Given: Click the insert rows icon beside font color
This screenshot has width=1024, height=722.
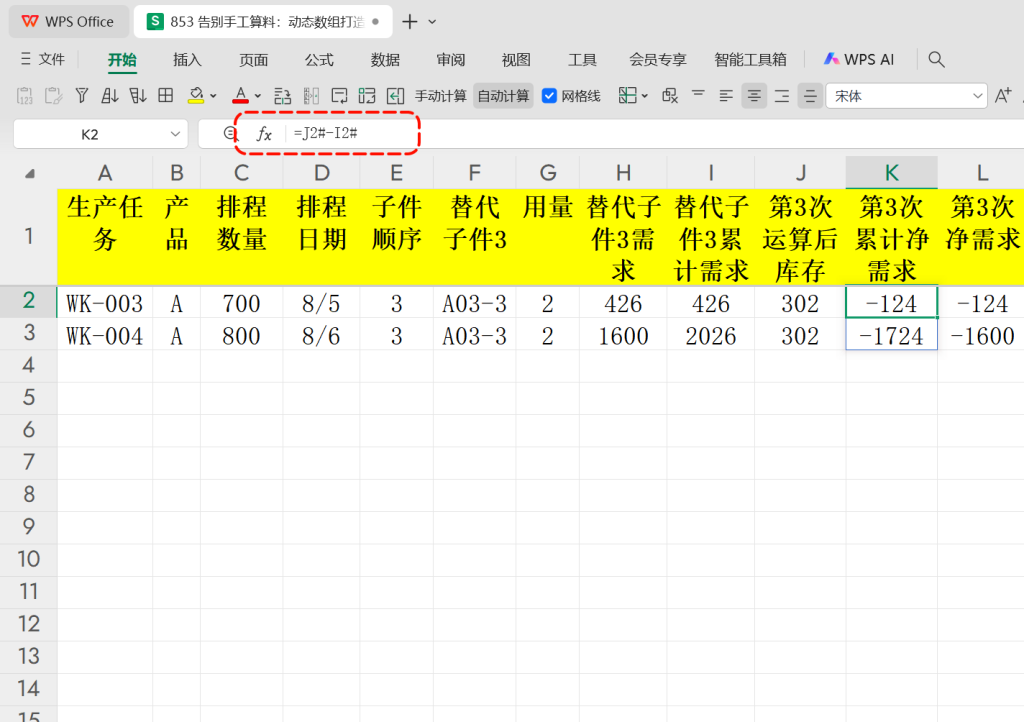Looking at the screenshot, I should [x=282, y=96].
